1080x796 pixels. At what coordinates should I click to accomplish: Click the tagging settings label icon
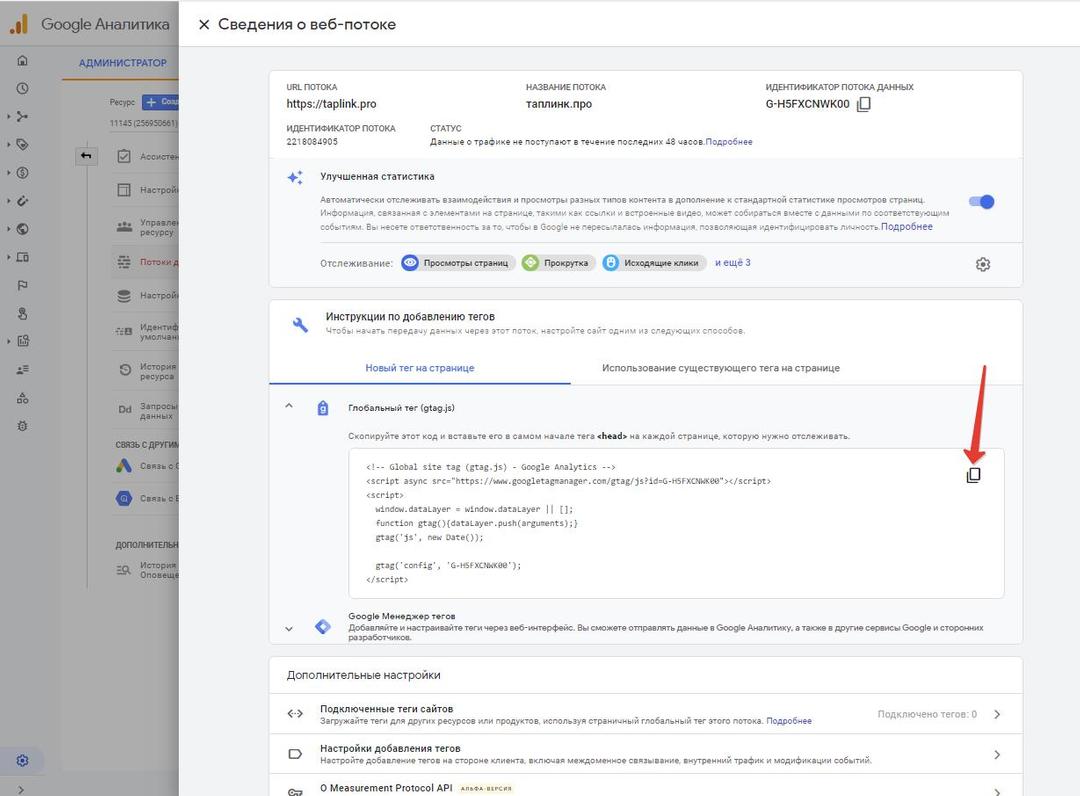coord(295,754)
